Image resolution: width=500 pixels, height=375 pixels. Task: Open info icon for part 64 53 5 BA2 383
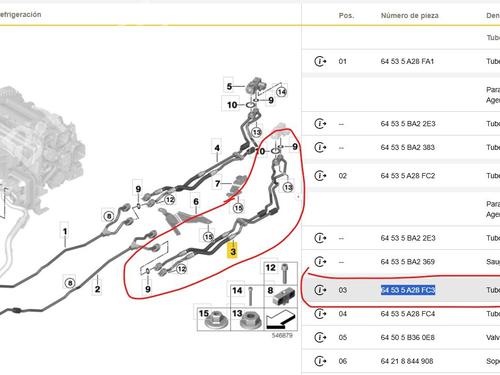(320, 147)
